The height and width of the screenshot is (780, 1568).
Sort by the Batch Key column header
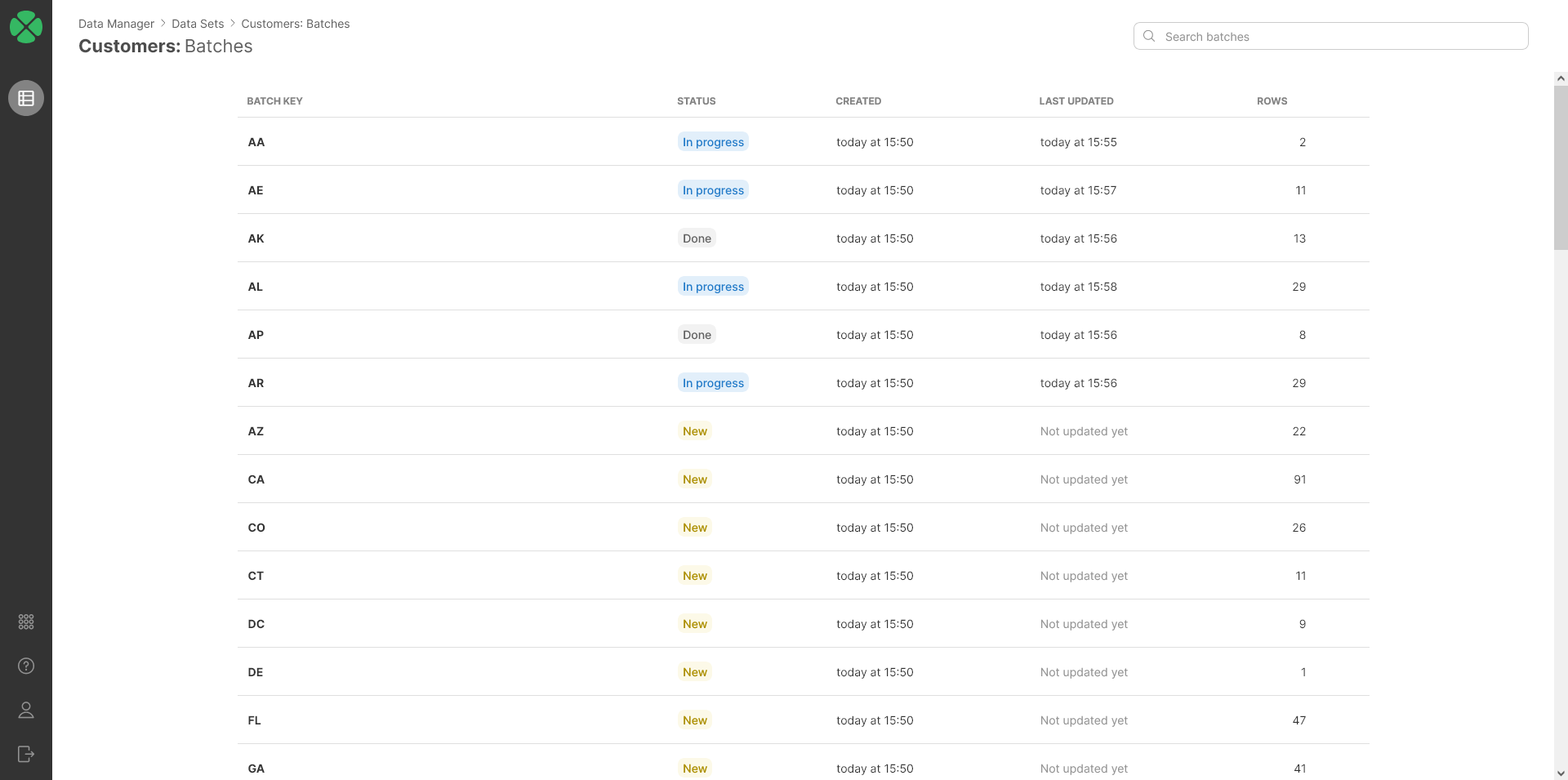(274, 101)
